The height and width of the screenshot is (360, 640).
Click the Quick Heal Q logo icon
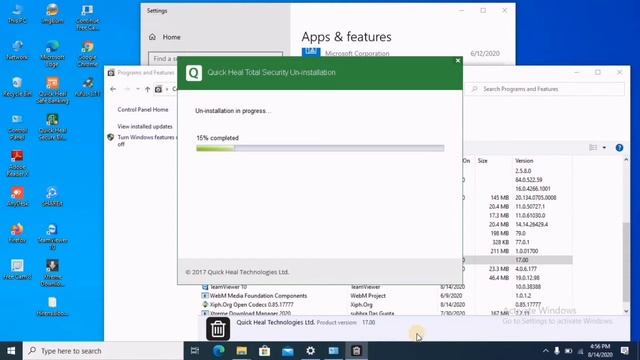click(193, 73)
